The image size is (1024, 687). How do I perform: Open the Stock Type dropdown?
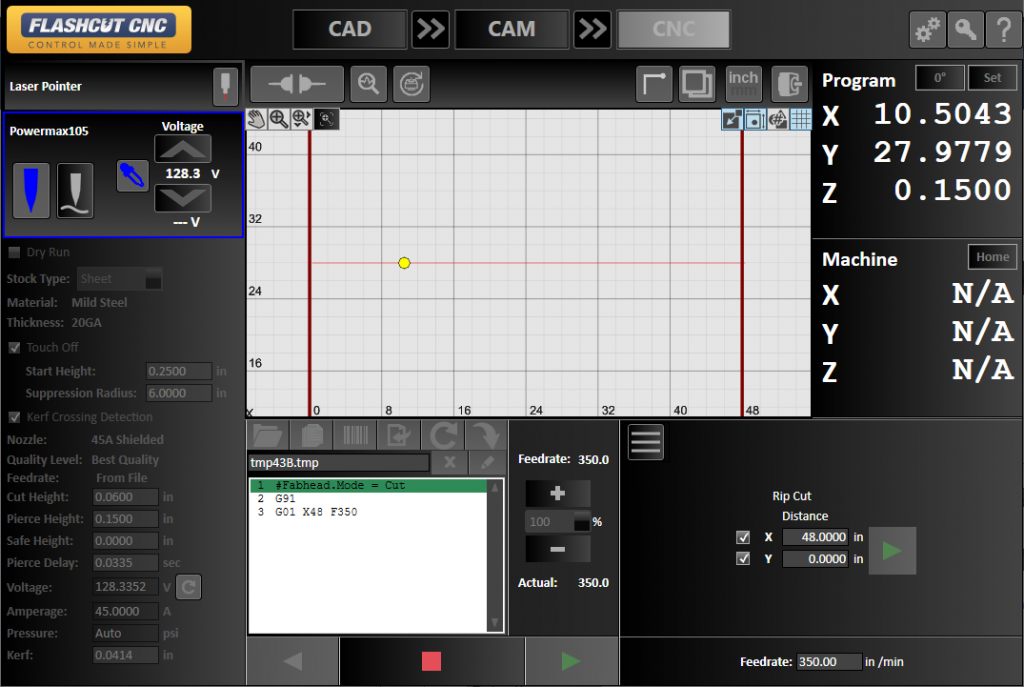(x=119, y=279)
